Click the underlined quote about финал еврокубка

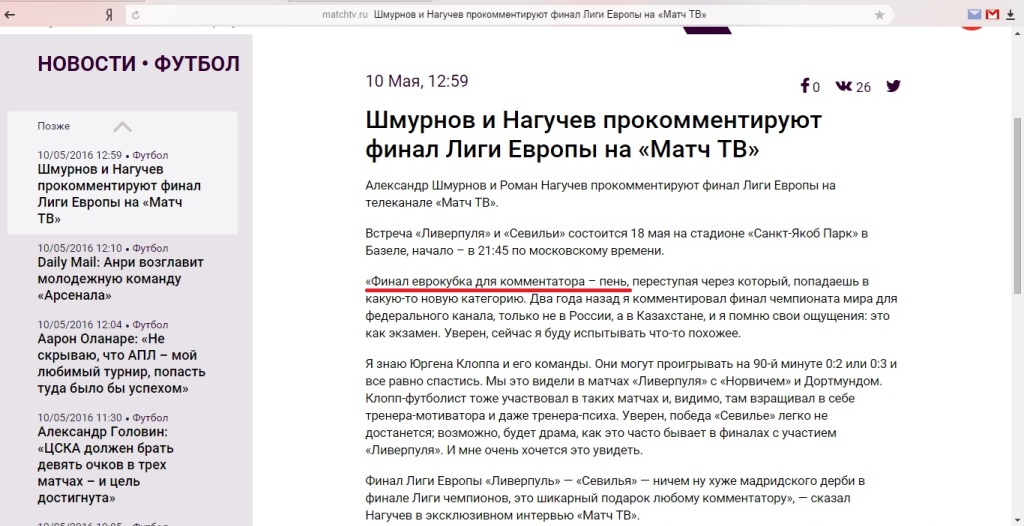[498, 282]
